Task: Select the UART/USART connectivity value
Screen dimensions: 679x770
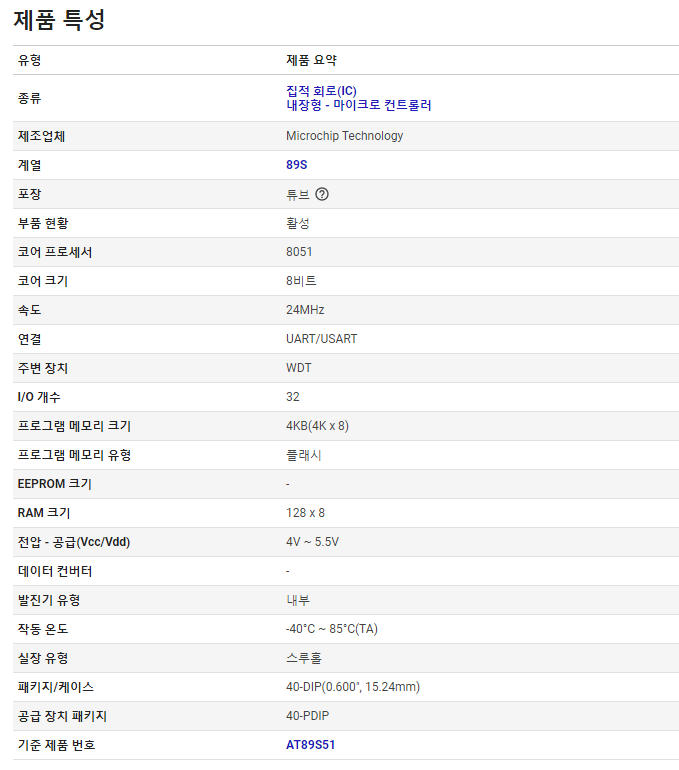Action: [x=322, y=339]
